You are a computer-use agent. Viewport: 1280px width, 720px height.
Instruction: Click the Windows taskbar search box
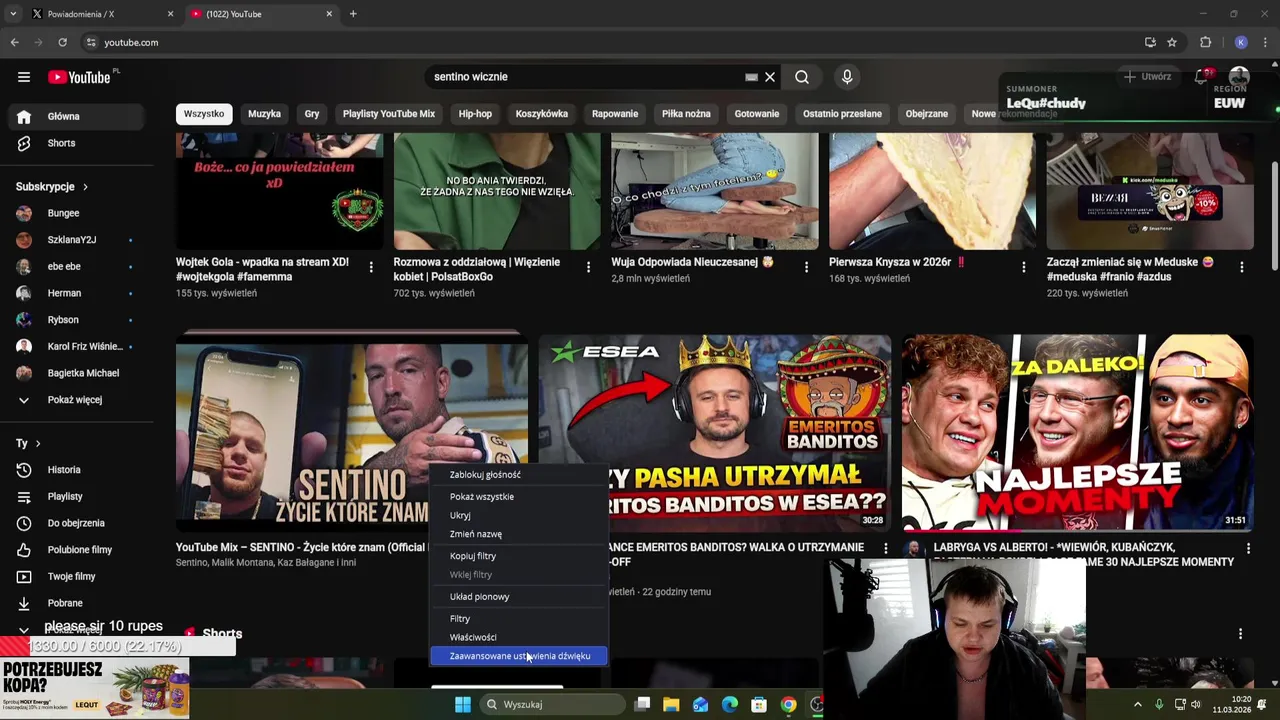coord(553,704)
